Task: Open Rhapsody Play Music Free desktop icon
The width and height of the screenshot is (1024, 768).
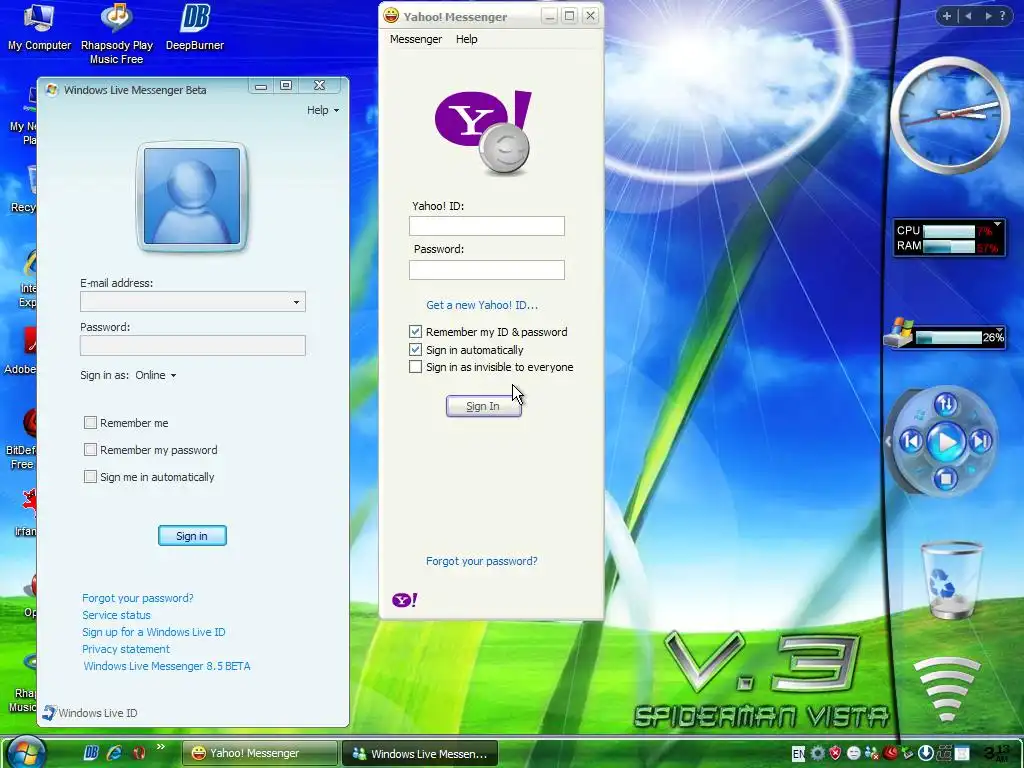Action: 116,34
